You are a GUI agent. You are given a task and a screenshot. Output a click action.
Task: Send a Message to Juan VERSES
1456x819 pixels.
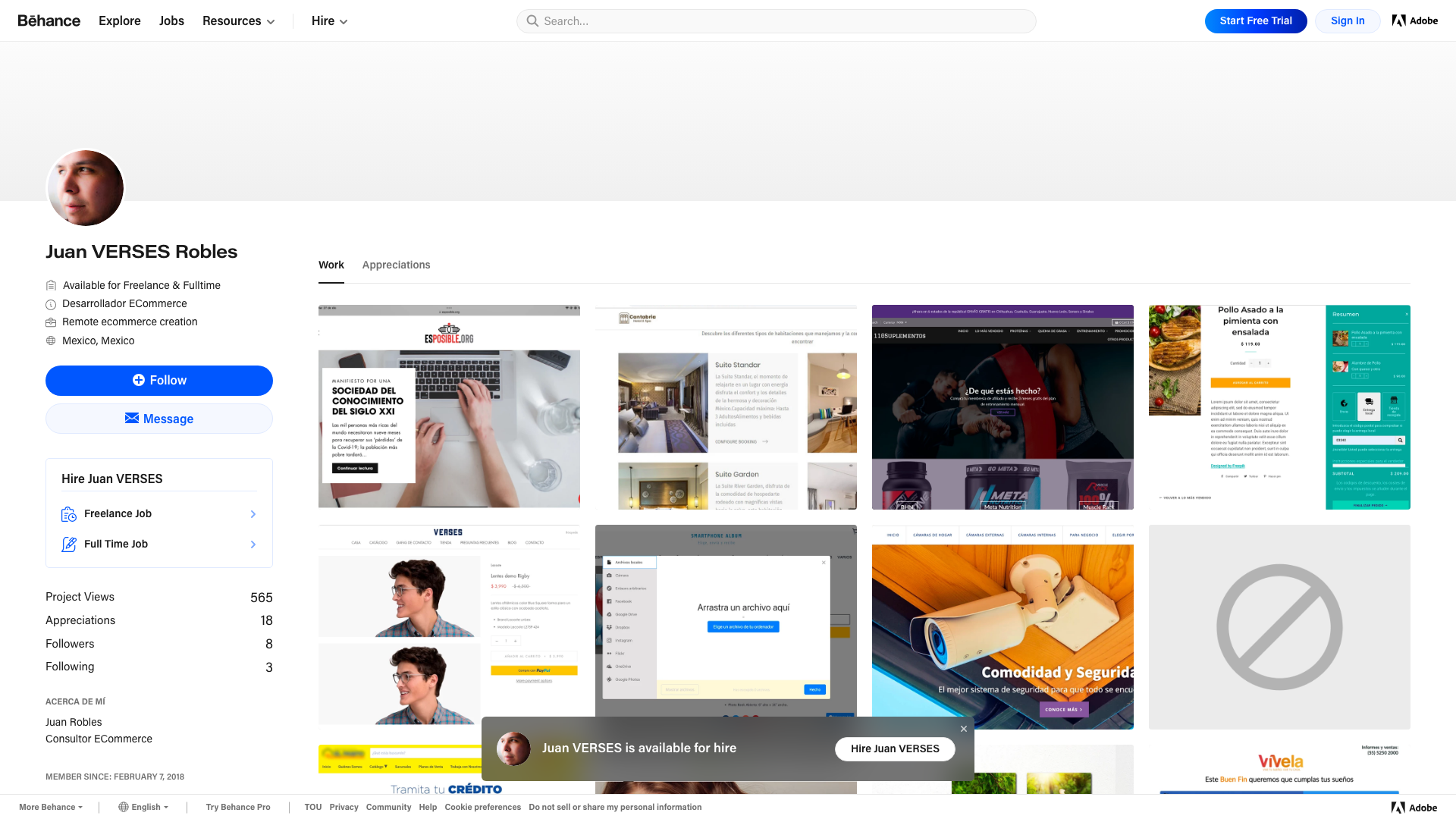(x=159, y=419)
